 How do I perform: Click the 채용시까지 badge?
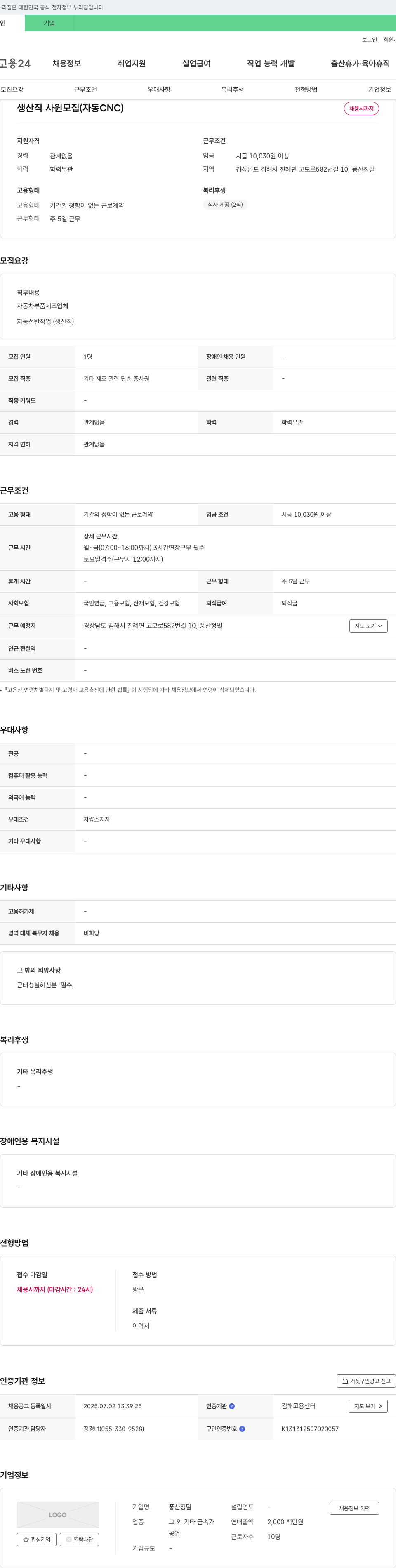[361, 109]
